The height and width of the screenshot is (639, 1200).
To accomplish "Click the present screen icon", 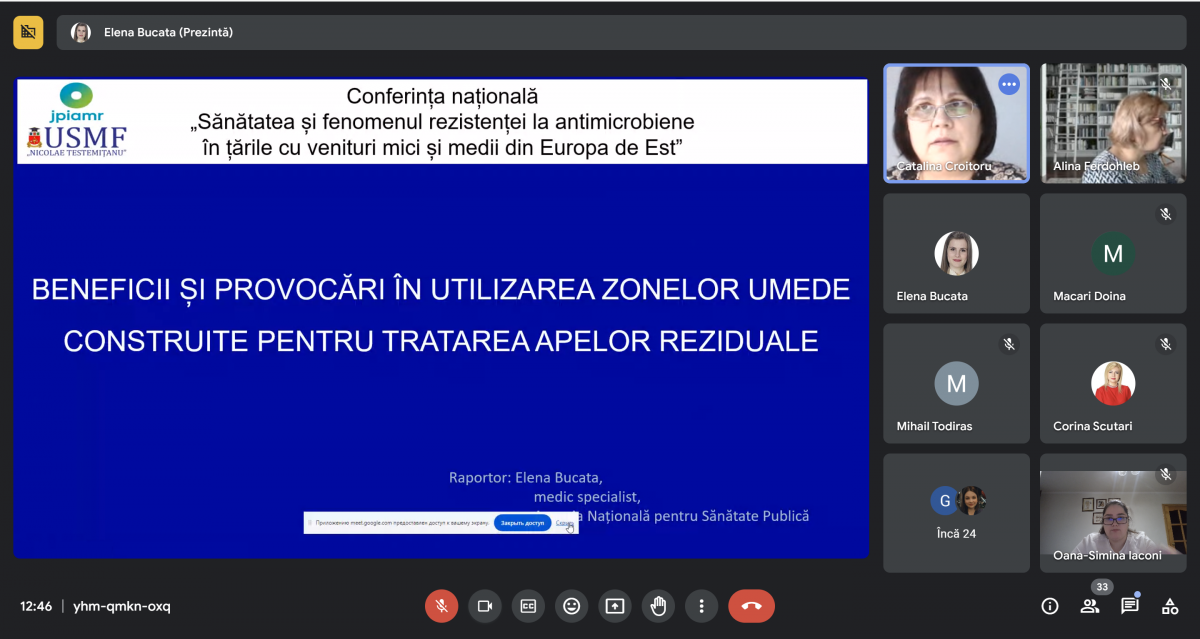I will coord(614,606).
